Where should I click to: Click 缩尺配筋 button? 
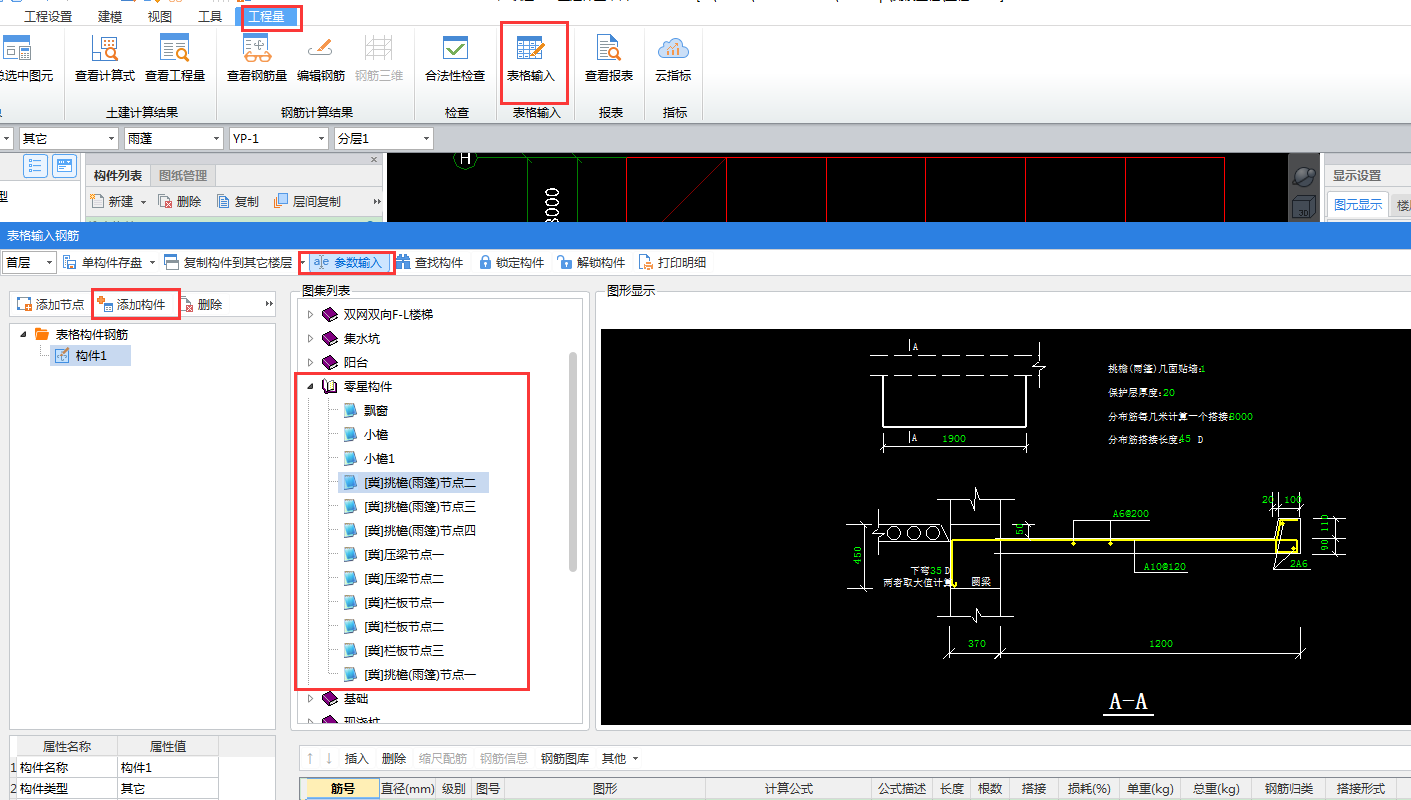(443, 758)
